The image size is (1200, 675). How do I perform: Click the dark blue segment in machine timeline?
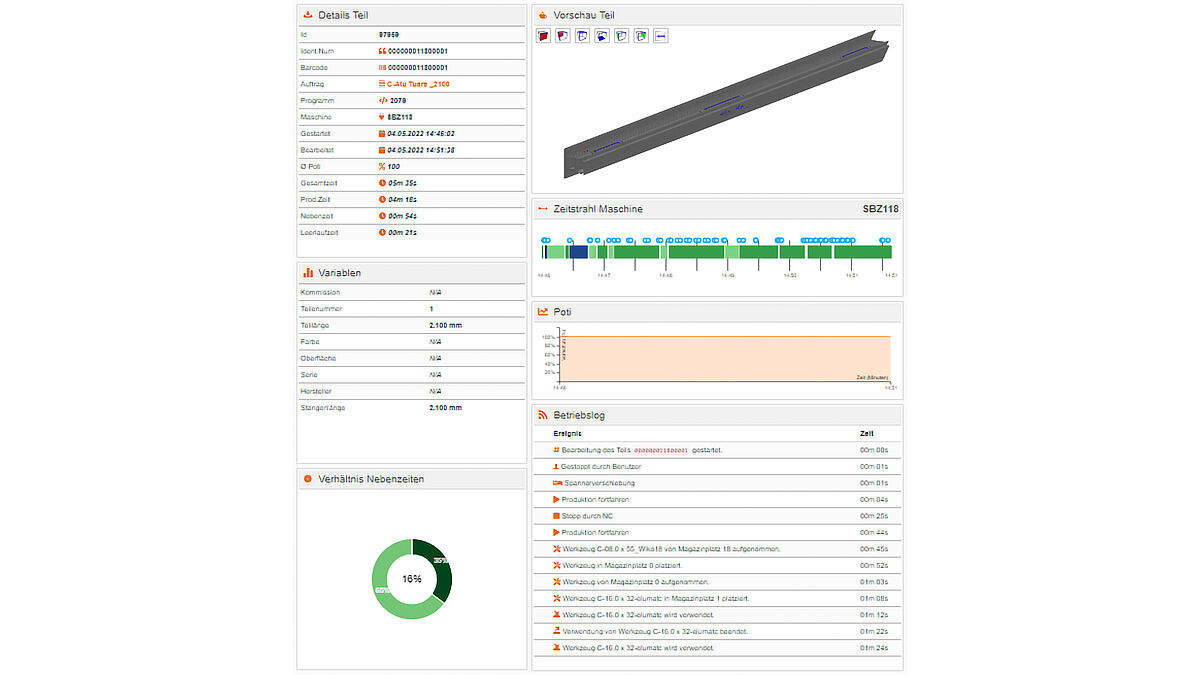click(577, 253)
